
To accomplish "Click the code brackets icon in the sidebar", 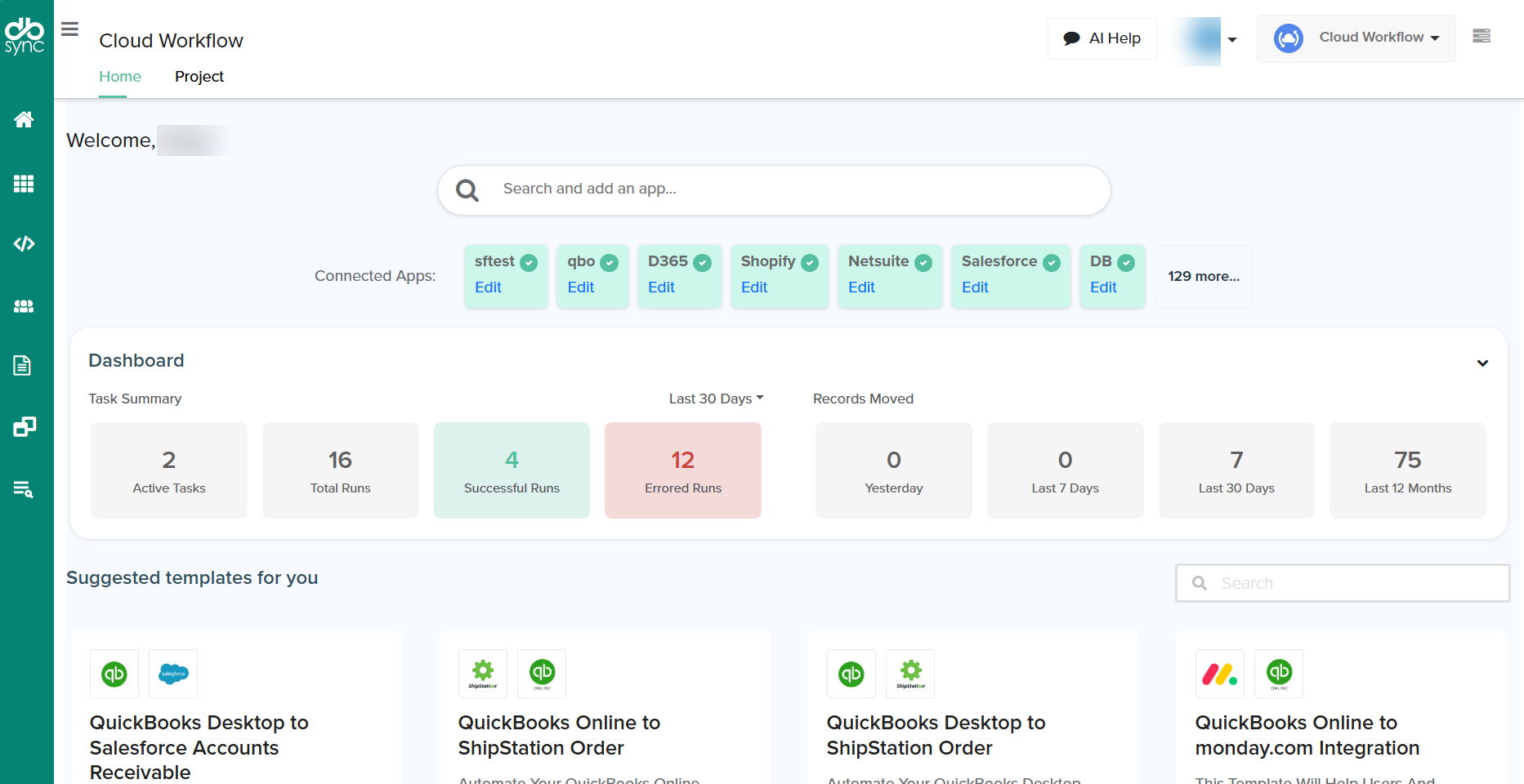I will click(x=24, y=243).
